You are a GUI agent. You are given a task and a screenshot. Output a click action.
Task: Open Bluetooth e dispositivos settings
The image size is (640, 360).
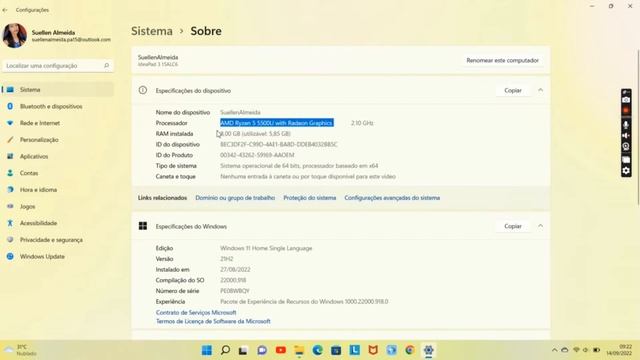tap(58, 106)
